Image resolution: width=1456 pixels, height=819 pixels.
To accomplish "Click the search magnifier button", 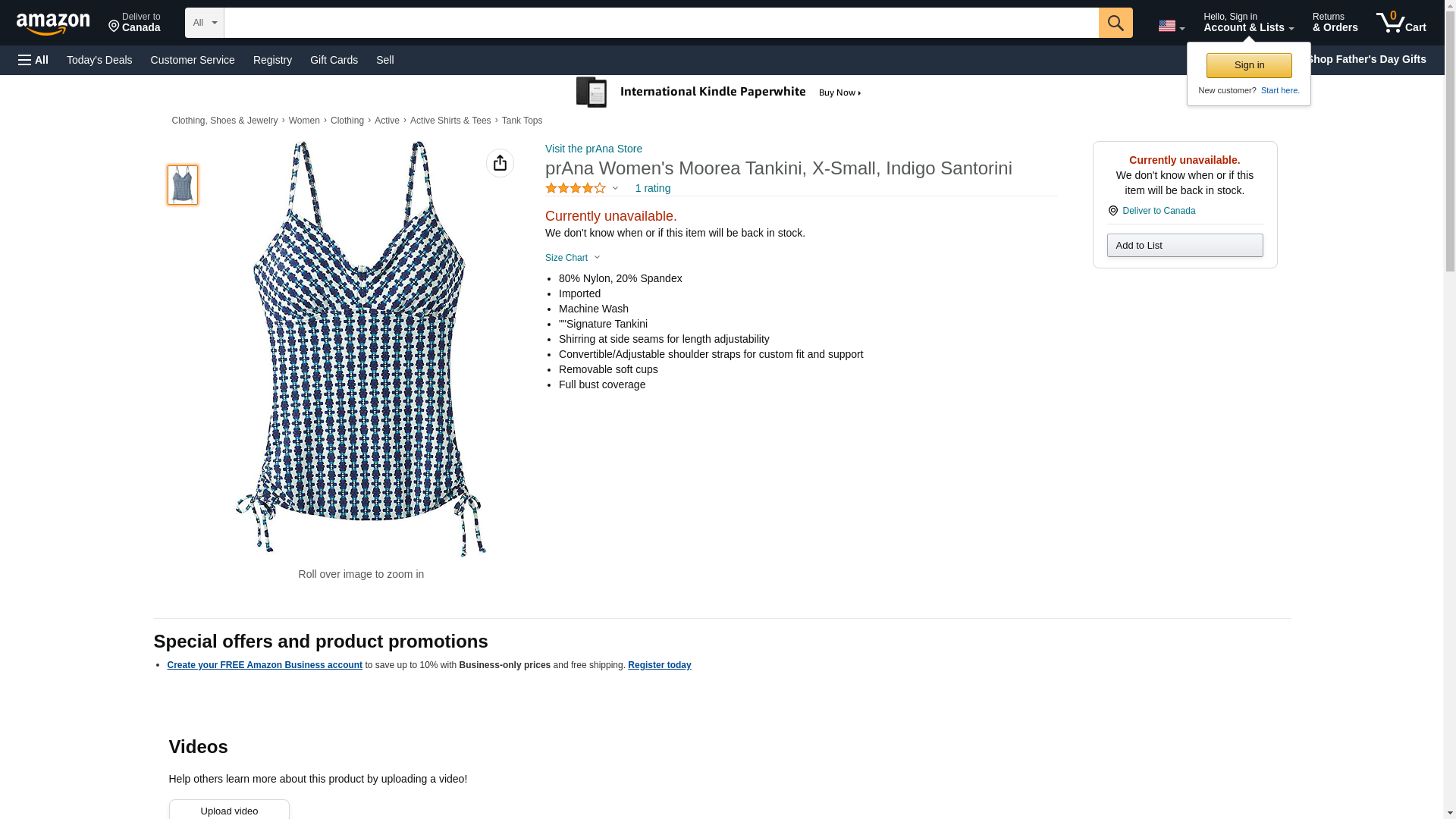I will 1115,23.
